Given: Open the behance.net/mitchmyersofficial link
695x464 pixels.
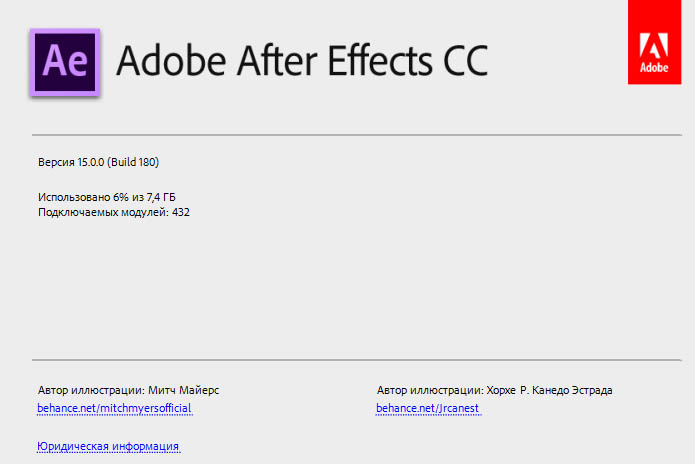Looking at the screenshot, I should 114,409.
